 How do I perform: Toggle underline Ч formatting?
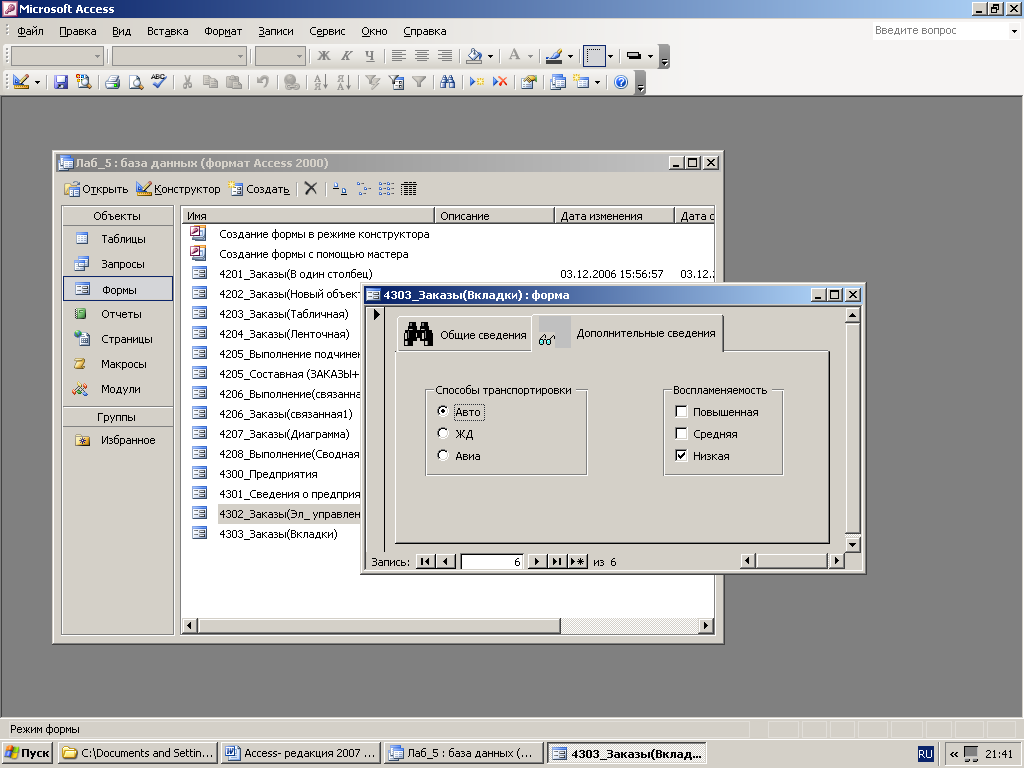pyautogui.click(x=370, y=56)
